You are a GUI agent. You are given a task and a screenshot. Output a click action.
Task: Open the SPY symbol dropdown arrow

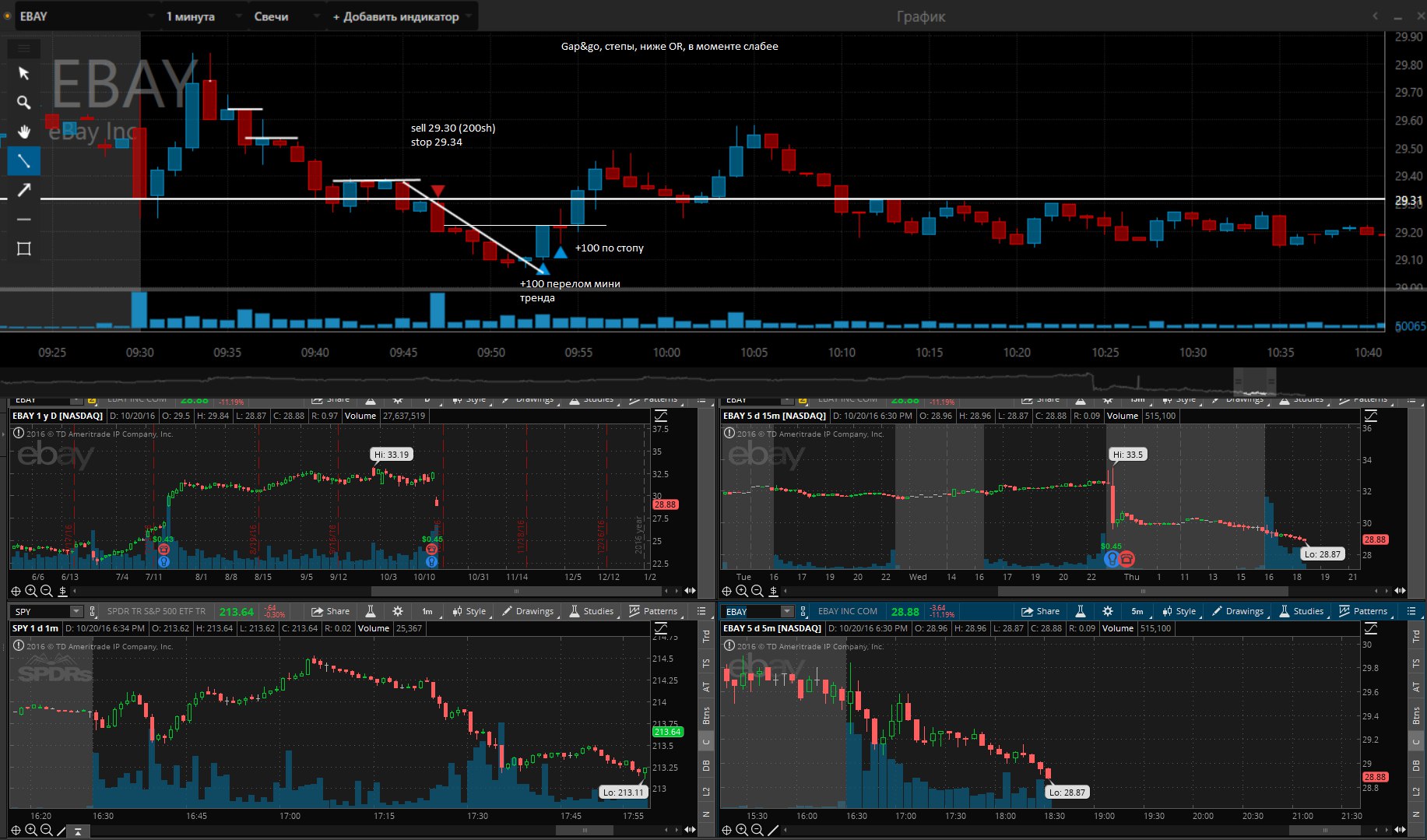click(x=76, y=612)
